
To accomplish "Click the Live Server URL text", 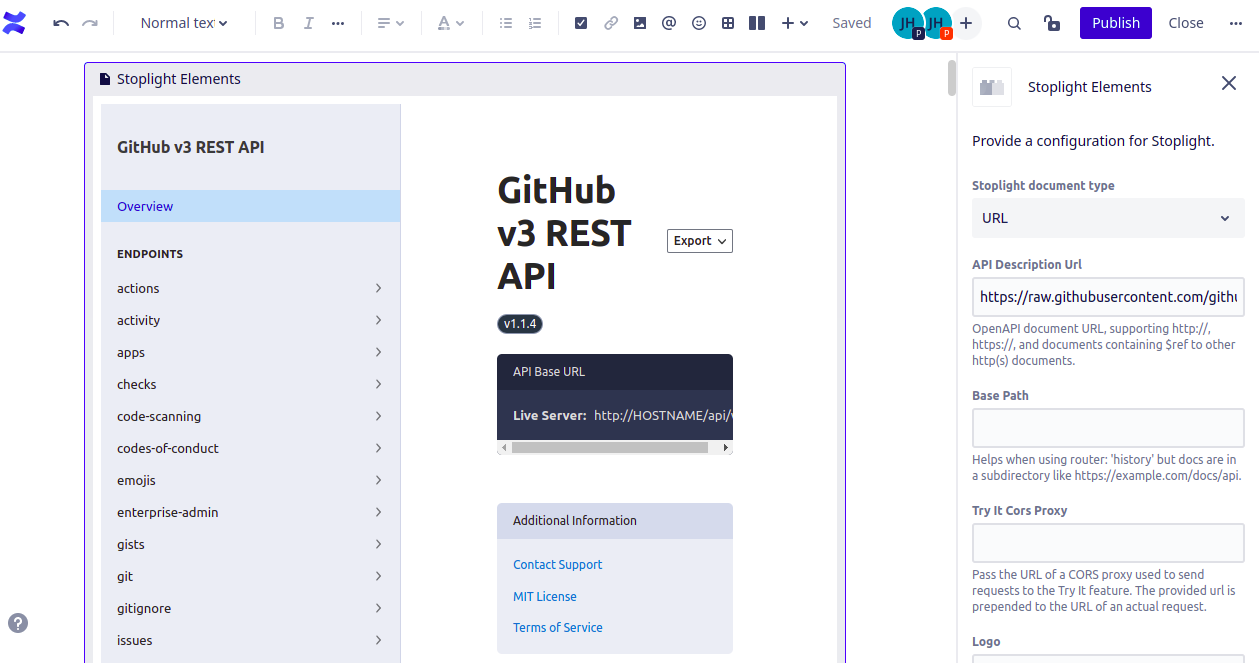I will click(663, 415).
